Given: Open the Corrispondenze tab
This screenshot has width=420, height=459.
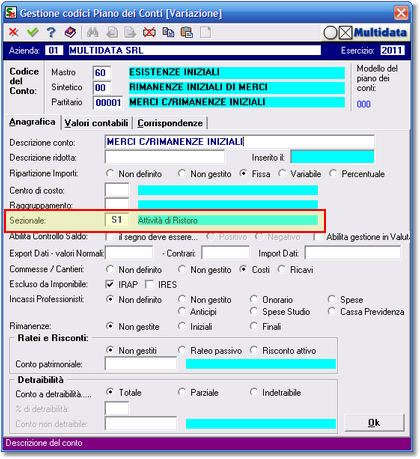Looking at the screenshot, I should [170, 123].
